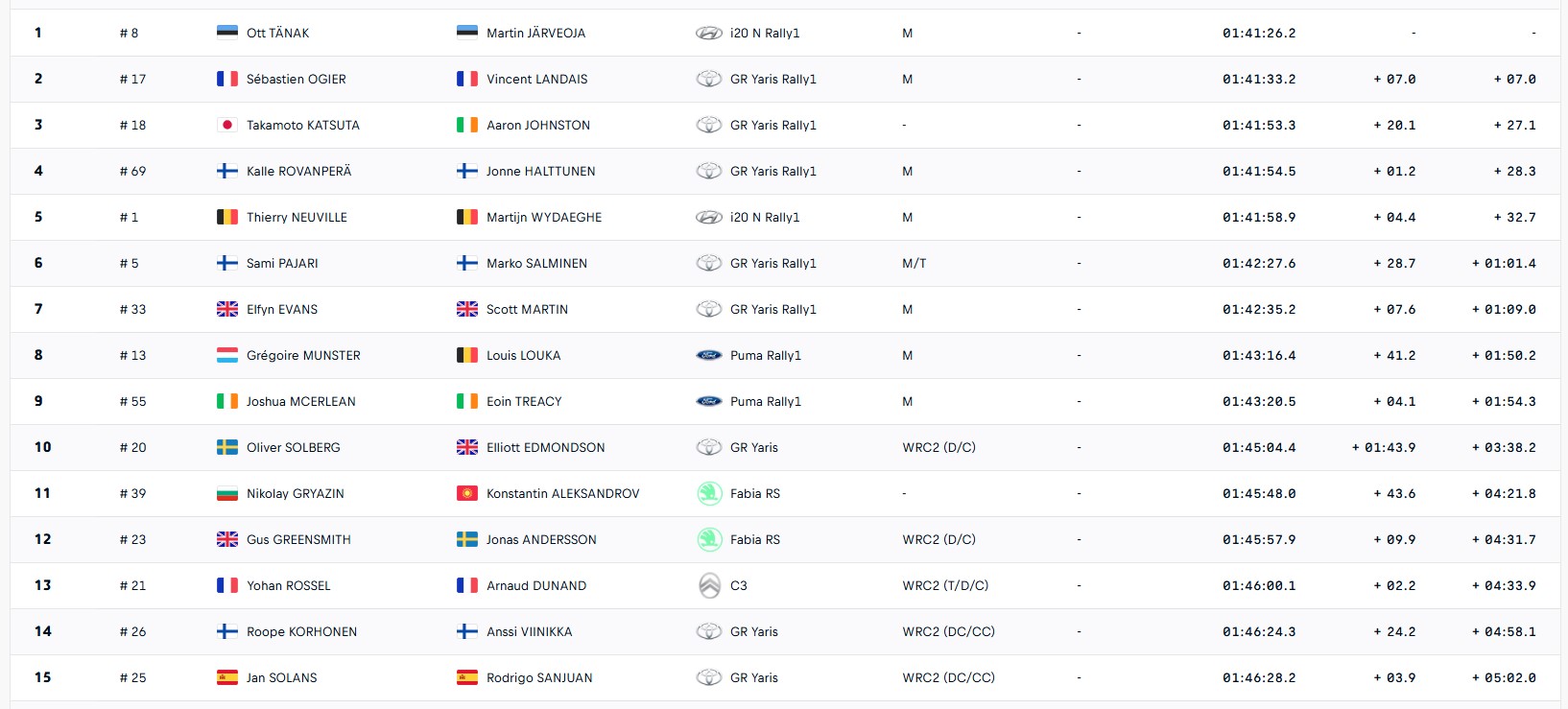This screenshot has height=709, width=1568.
Task: Click Estonian flag beside Ott TÄNAK
Action: tap(227, 33)
